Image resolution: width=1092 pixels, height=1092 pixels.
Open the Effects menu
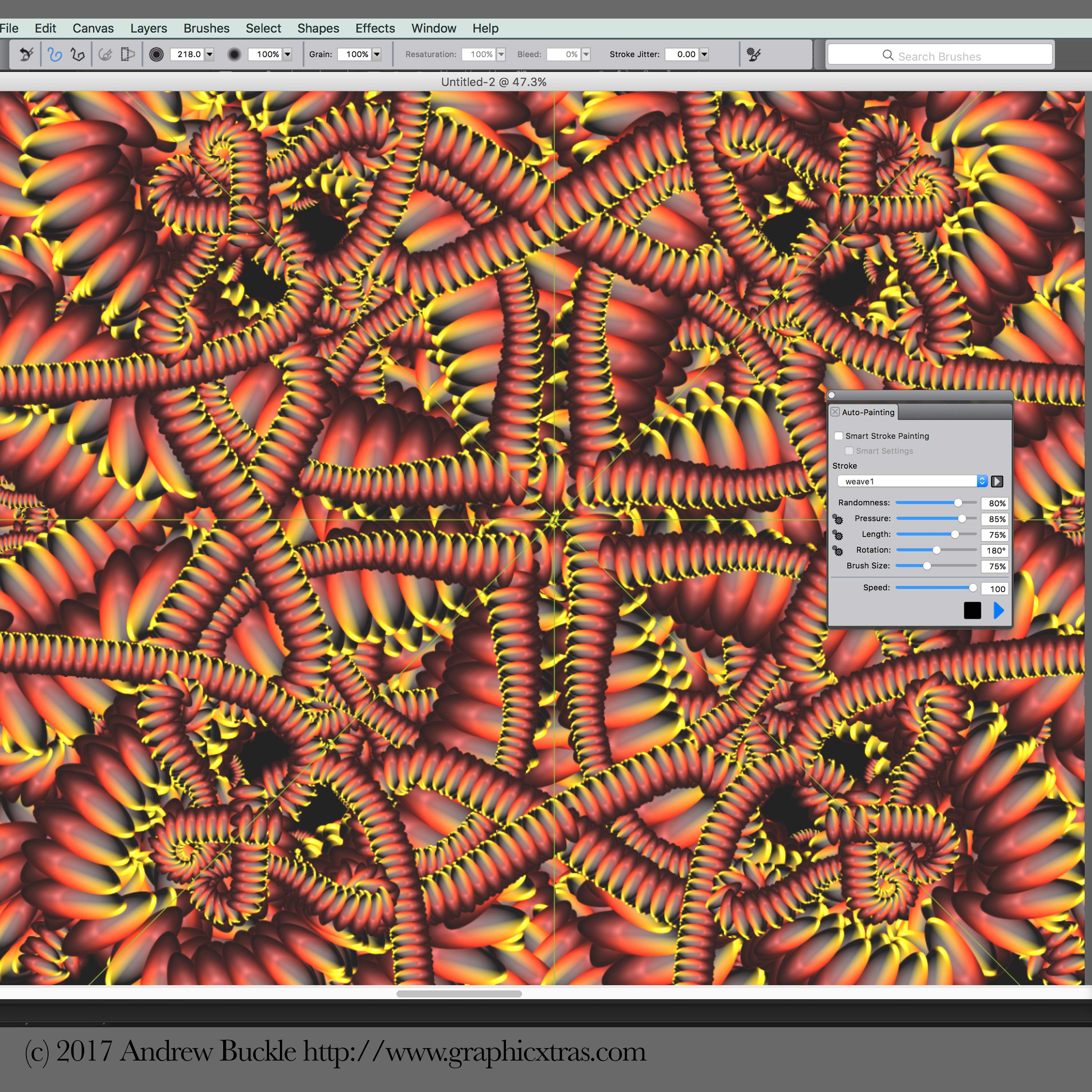375,28
